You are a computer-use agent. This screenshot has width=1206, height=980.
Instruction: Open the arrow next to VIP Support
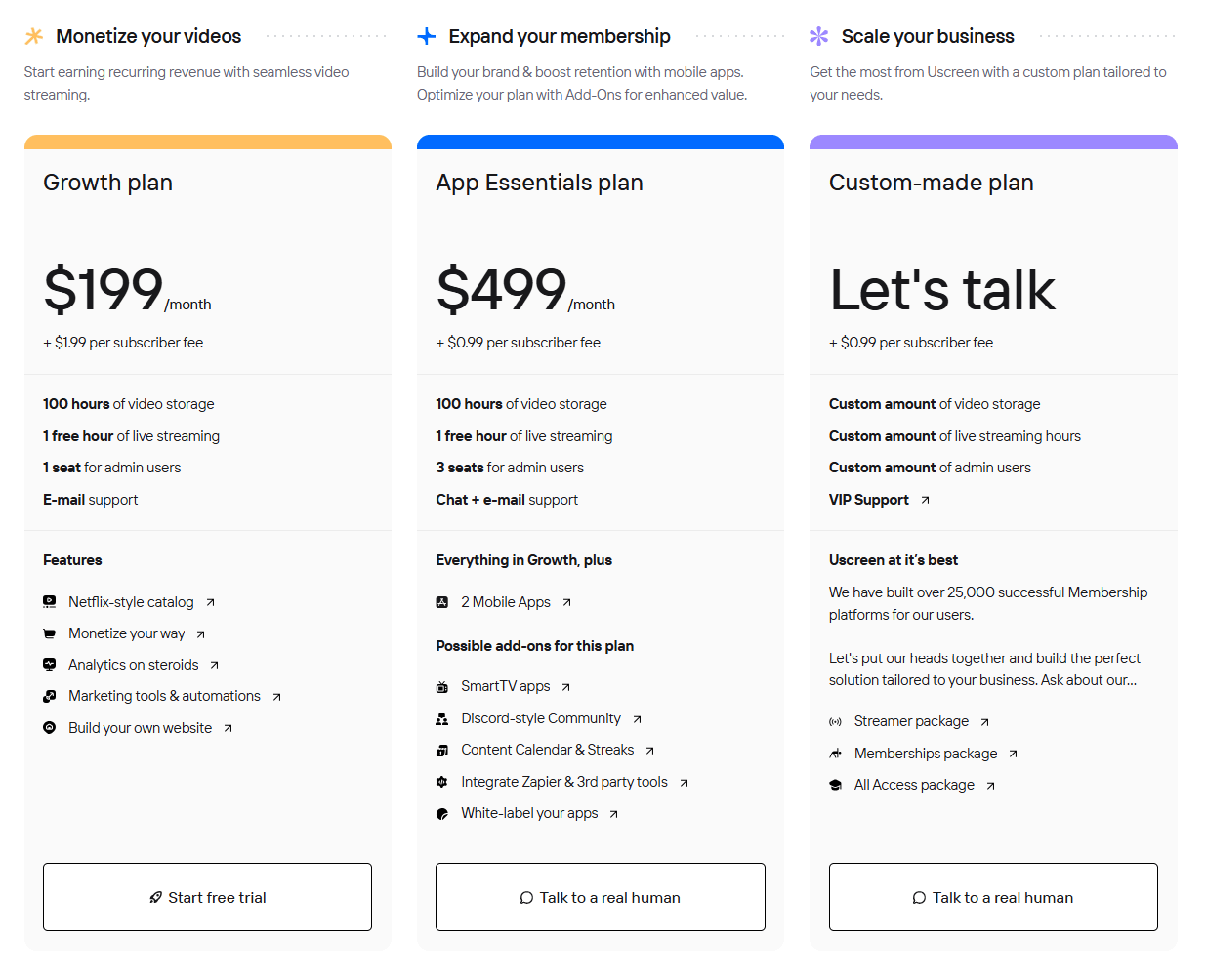925,501
